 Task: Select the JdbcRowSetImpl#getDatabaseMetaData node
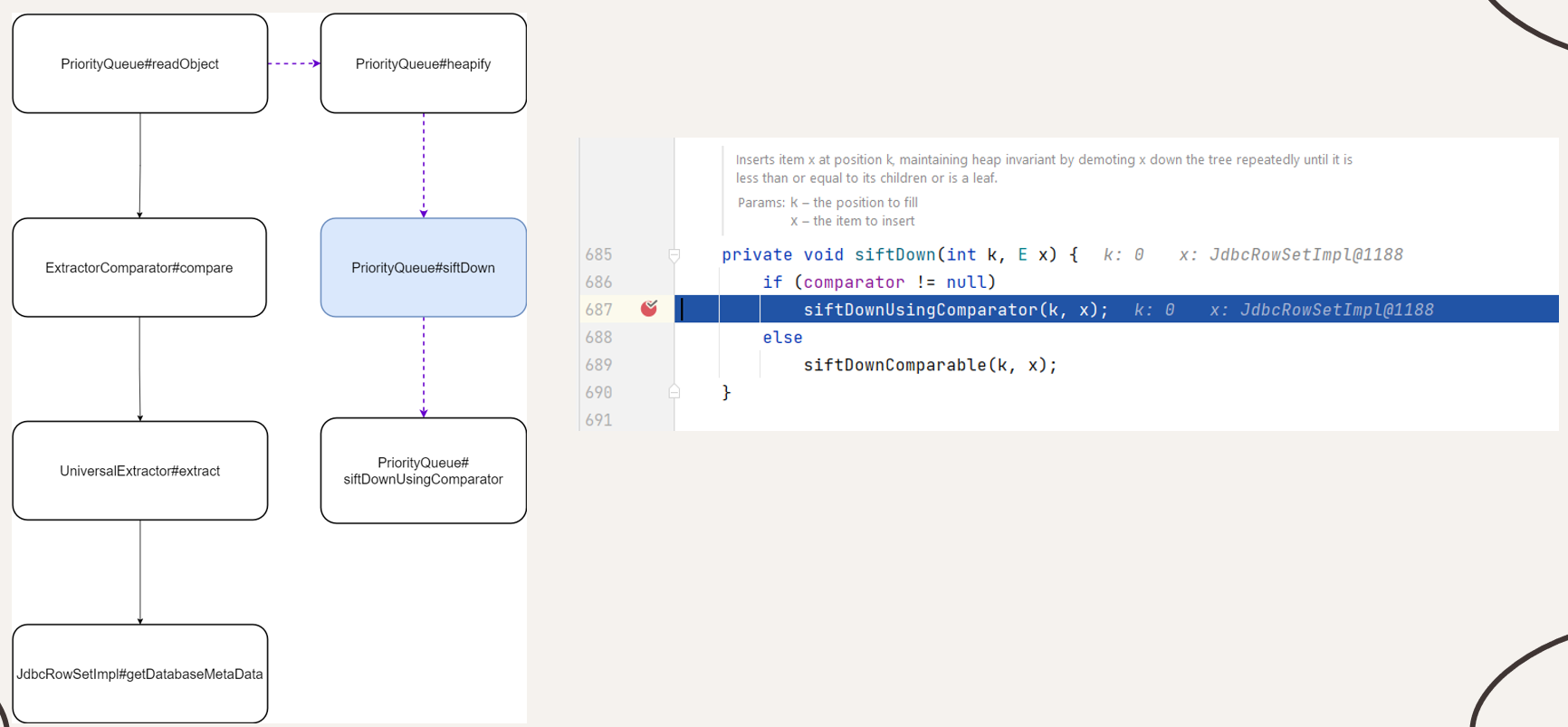coord(140,674)
